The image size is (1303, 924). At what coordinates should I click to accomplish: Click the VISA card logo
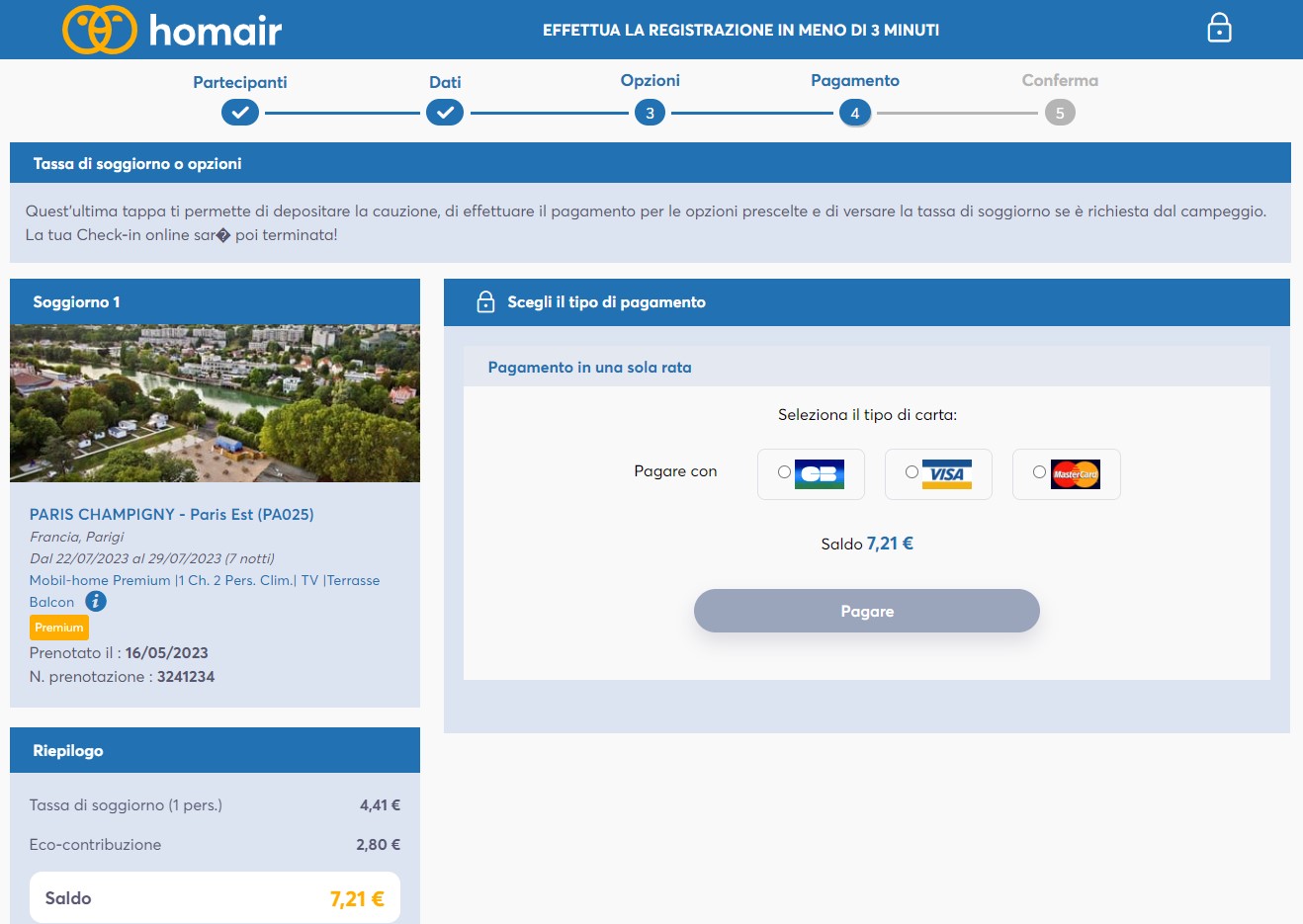[948, 473]
